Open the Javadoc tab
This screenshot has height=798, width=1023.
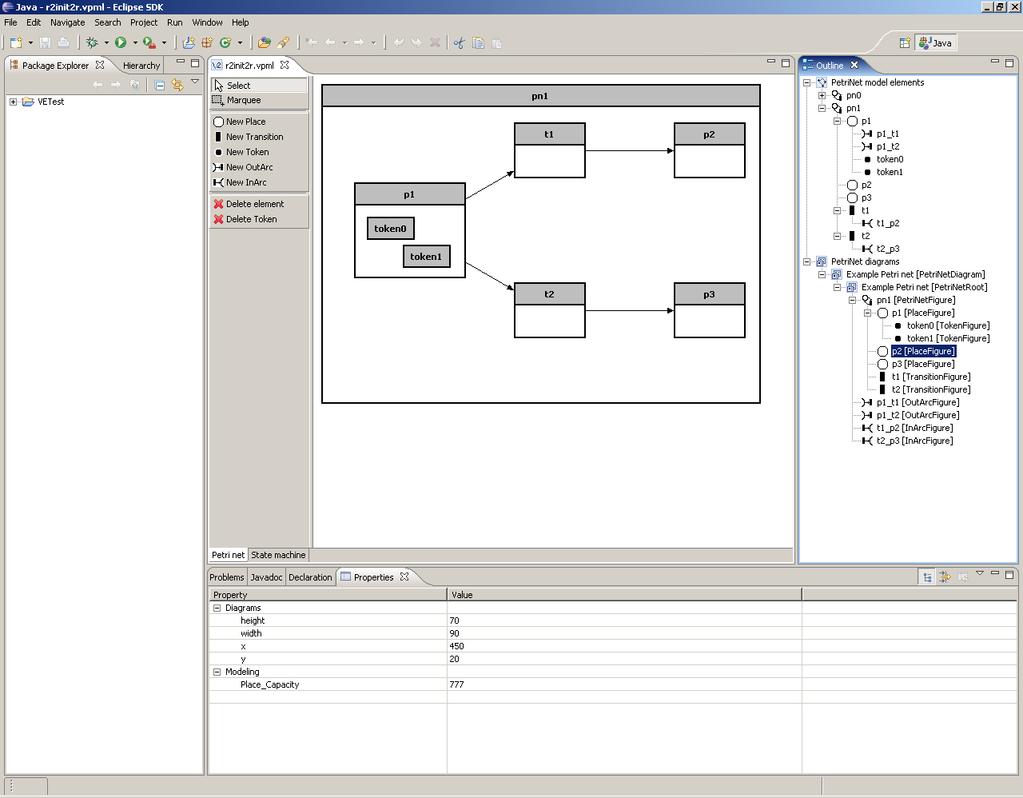click(266, 577)
